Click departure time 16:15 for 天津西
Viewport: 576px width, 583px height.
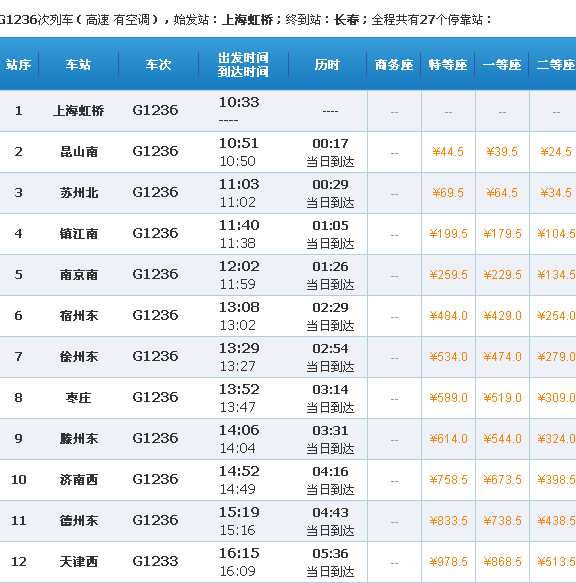pyautogui.click(x=239, y=553)
